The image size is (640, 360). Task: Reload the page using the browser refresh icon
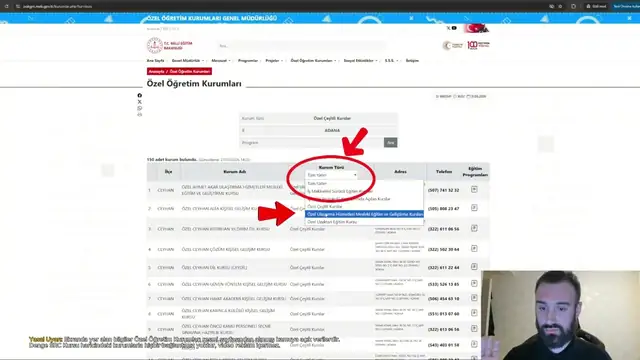click(x=7, y=6)
